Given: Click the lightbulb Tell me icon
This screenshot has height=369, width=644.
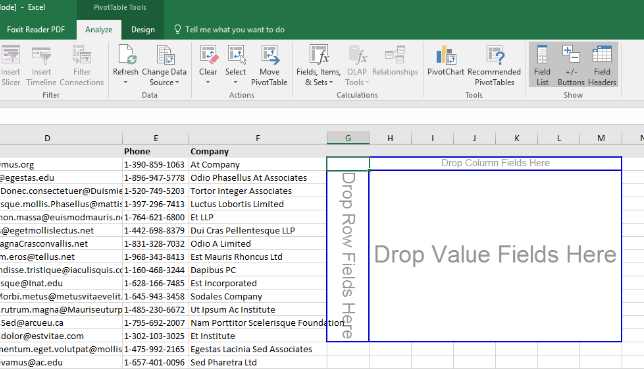Looking at the screenshot, I should (x=177, y=29).
